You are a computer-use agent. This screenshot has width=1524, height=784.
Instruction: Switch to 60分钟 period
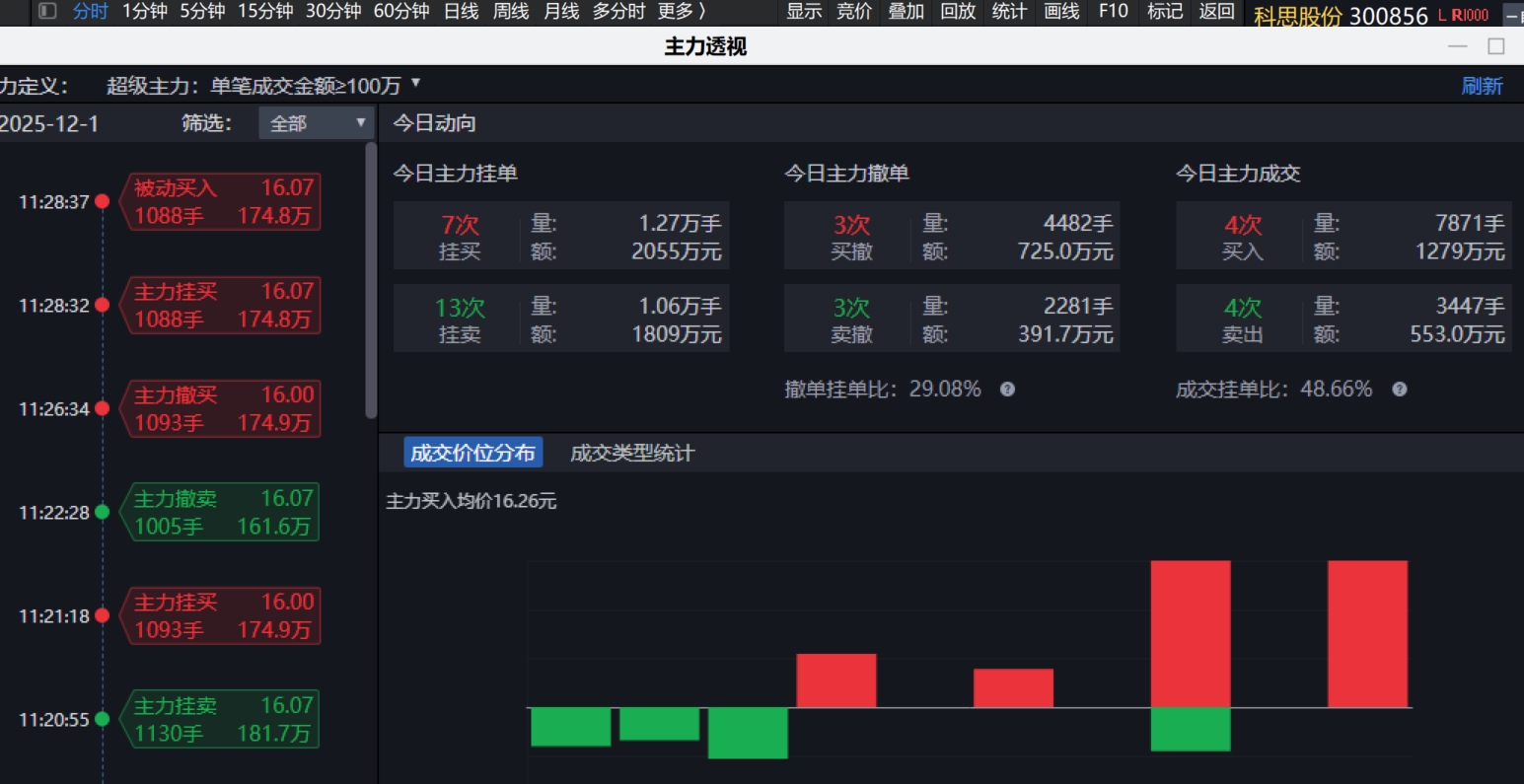pos(401,12)
